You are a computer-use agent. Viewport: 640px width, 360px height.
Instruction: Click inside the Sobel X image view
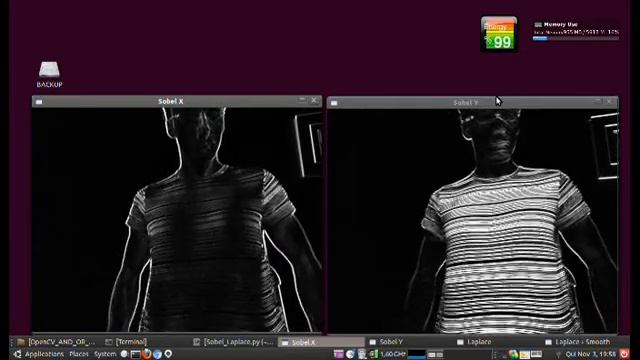coord(177,220)
